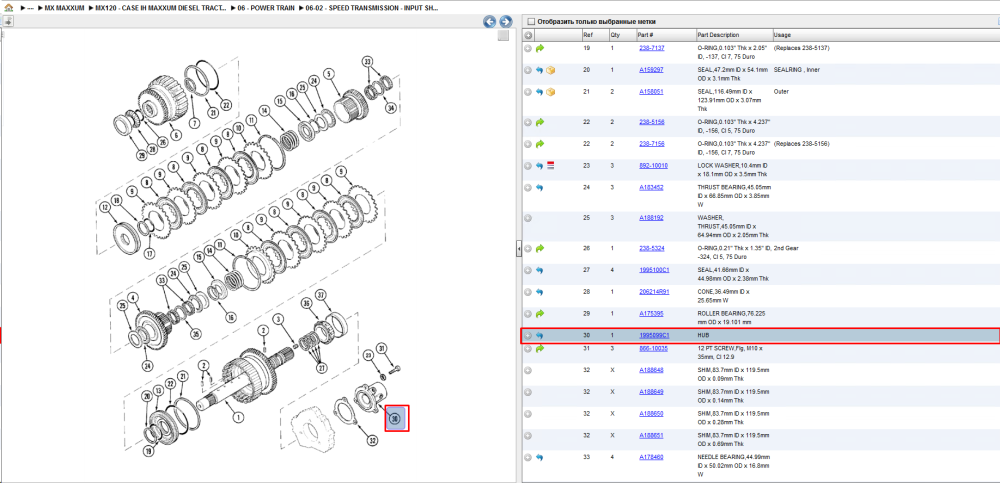
Task: Click the 'SEALRING , Inner' usage cell
Action: pyautogui.click(x=796, y=70)
